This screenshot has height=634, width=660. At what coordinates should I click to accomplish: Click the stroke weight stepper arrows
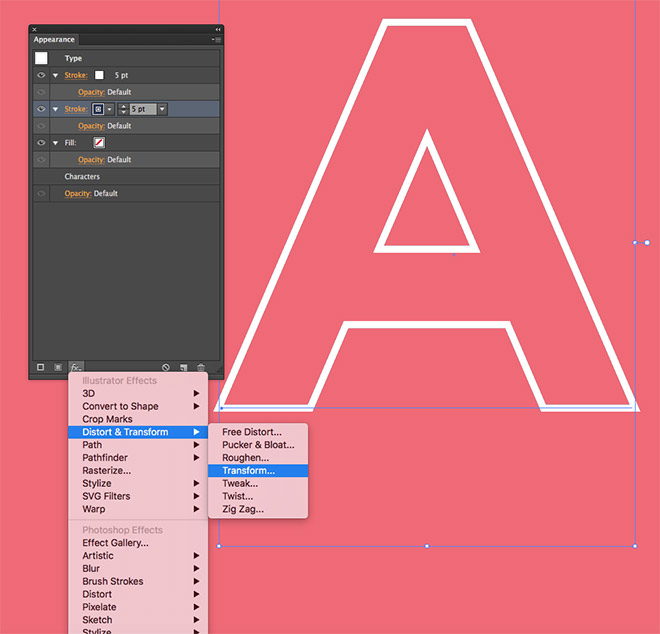[x=124, y=109]
